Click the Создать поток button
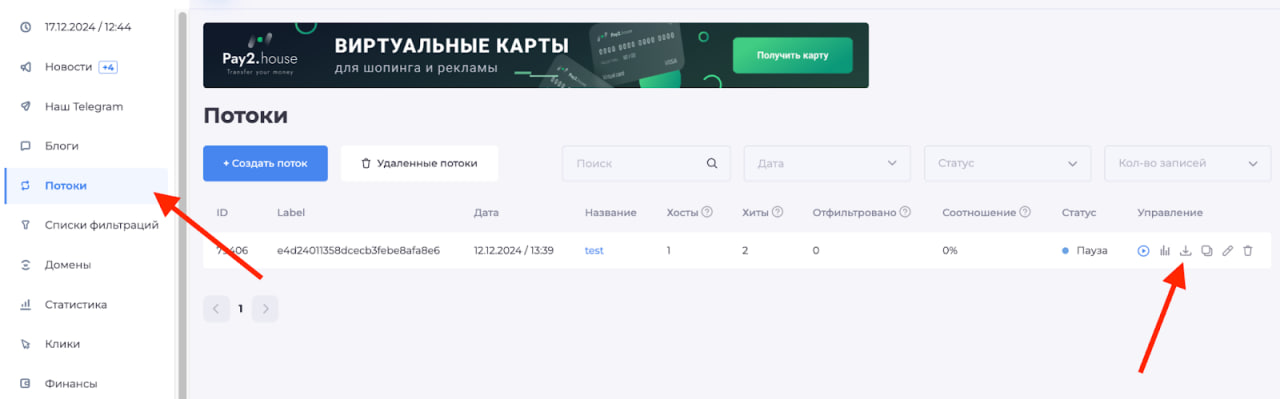 [x=265, y=163]
